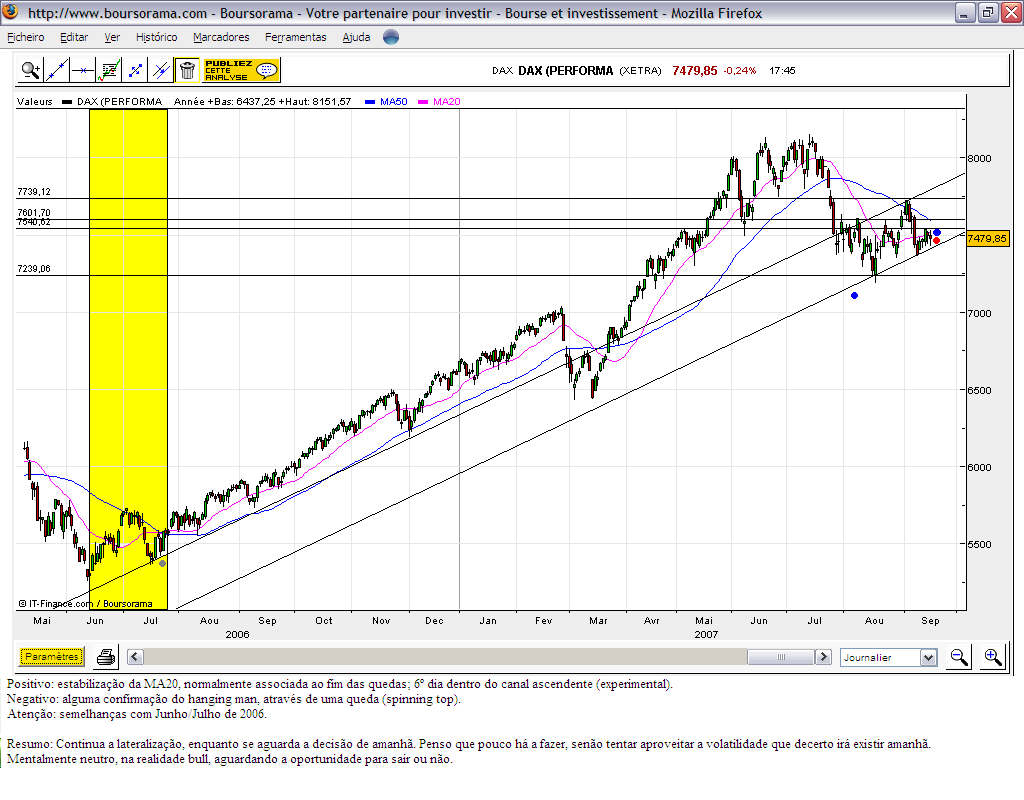Click the line starting with Resumo:
1024x800 pixels.
pos(469,744)
